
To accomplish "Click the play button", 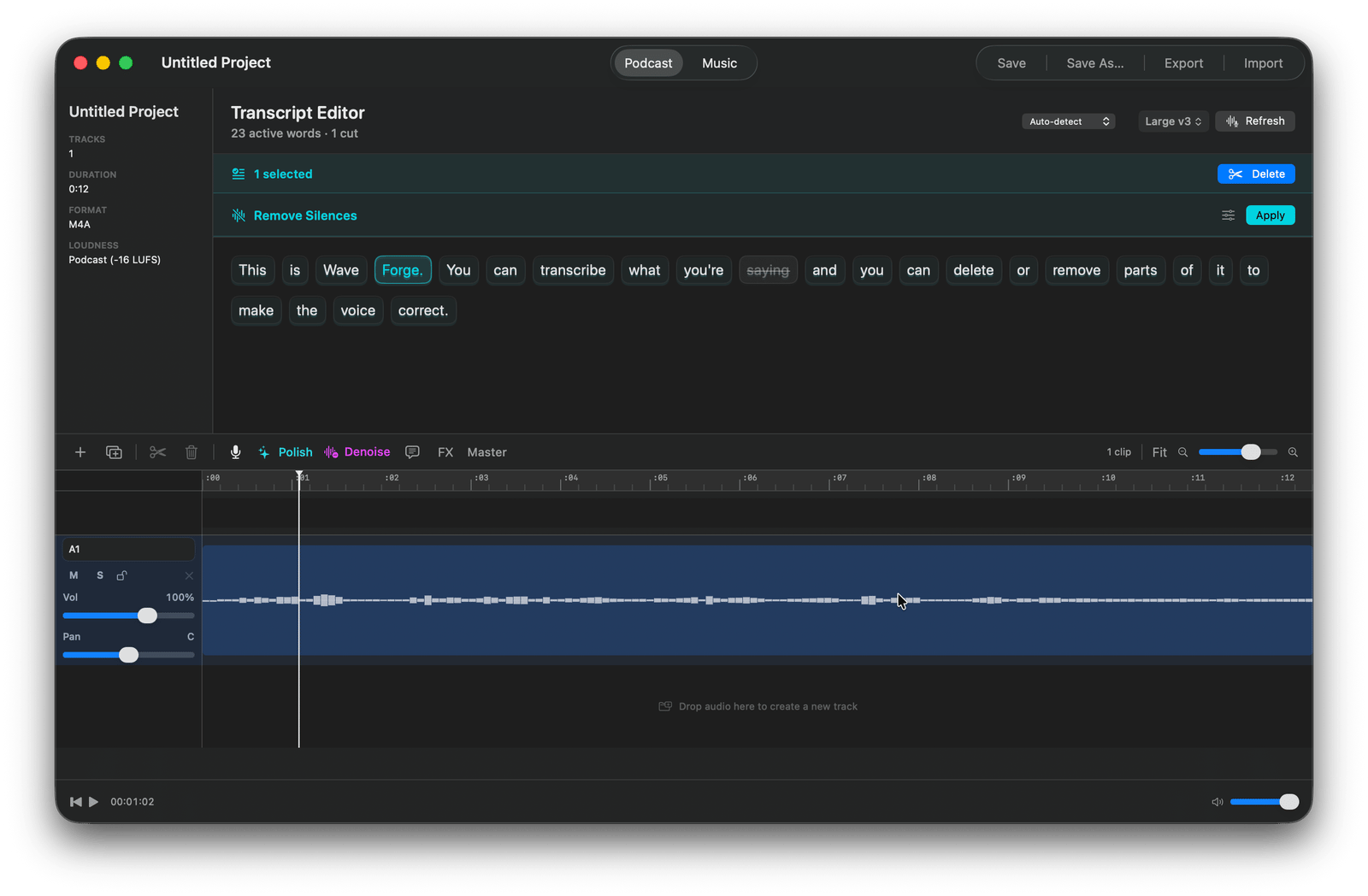I will (94, 802).
